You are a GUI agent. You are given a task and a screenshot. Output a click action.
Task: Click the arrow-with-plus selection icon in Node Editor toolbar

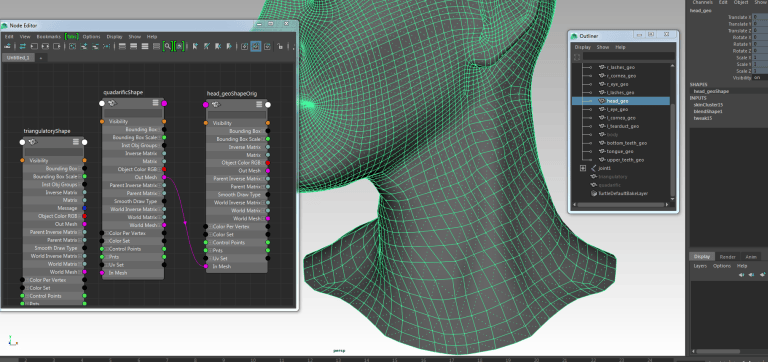tap(195, 47)
